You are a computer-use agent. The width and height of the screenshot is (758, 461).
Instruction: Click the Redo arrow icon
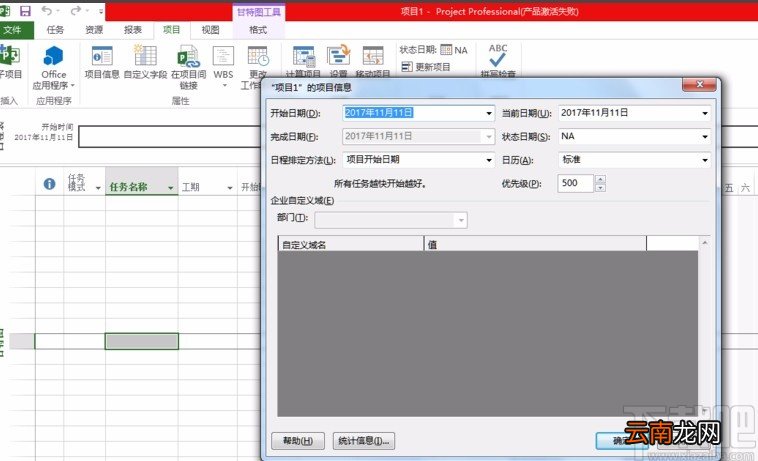pyautogui.click(x=76, y=11)
